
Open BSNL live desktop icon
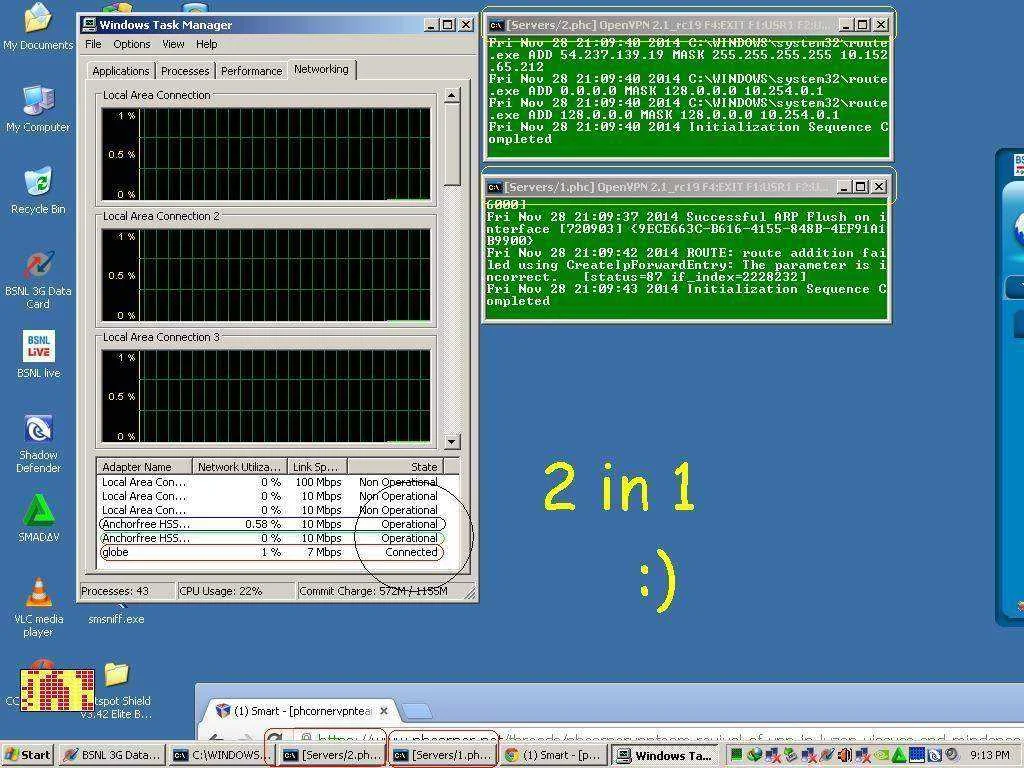(x=38, y=354)
